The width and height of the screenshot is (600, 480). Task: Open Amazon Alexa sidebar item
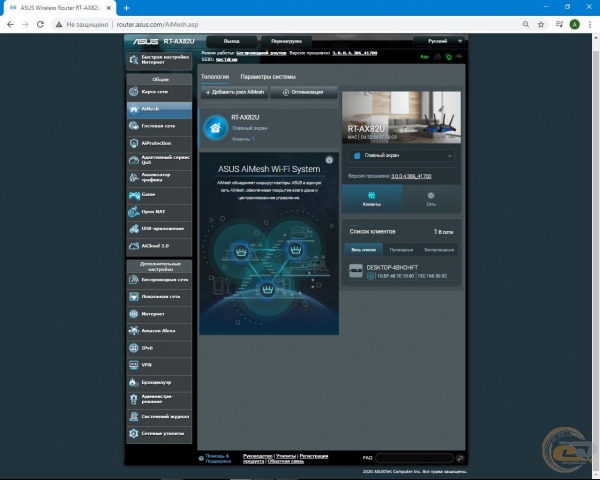tap(159, 331)
